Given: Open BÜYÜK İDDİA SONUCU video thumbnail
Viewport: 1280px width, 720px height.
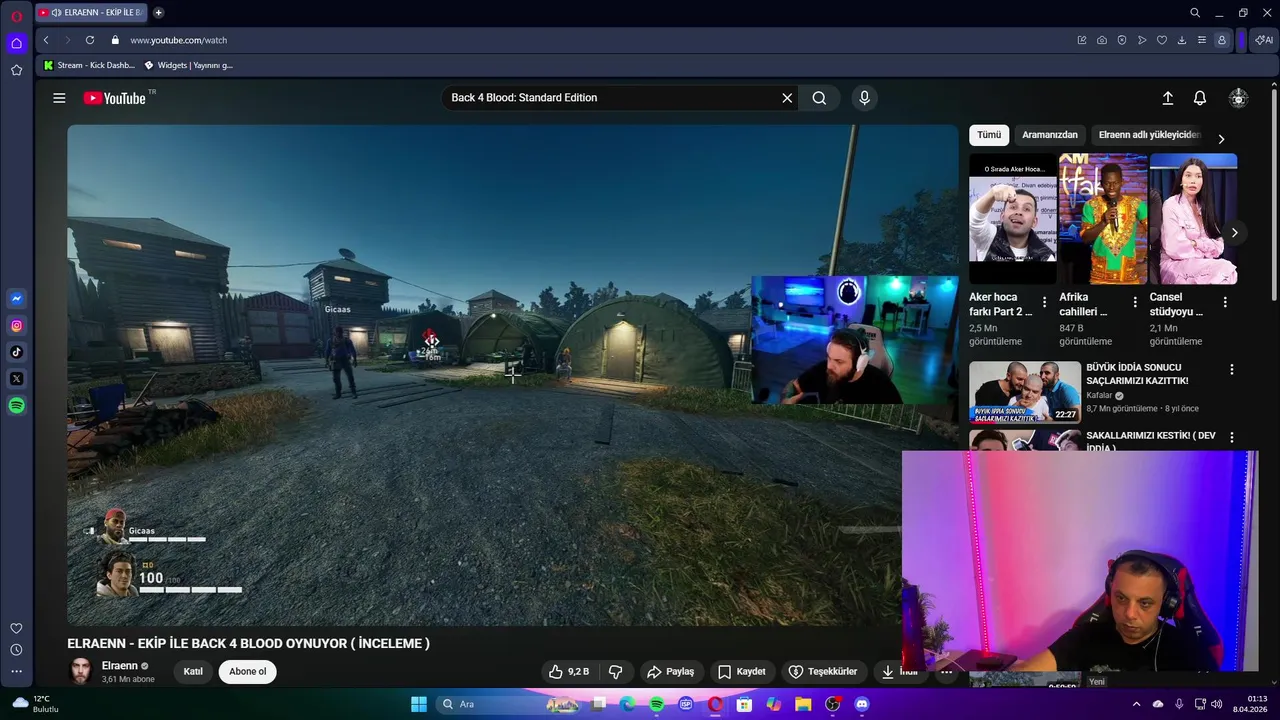Looking at the screenshot, I should [1024, 392].
